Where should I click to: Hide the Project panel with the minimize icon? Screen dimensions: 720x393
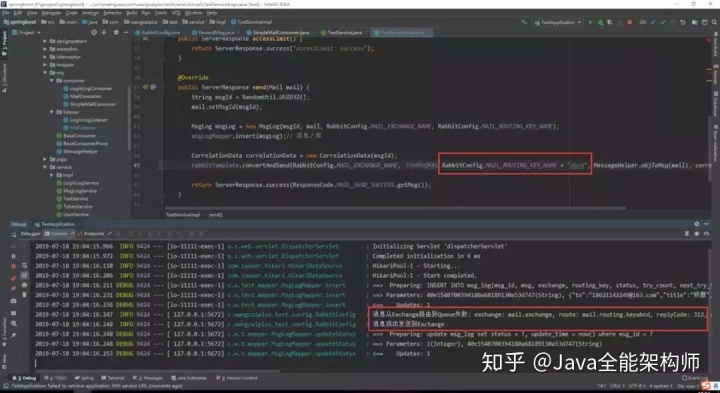point(125,33)
